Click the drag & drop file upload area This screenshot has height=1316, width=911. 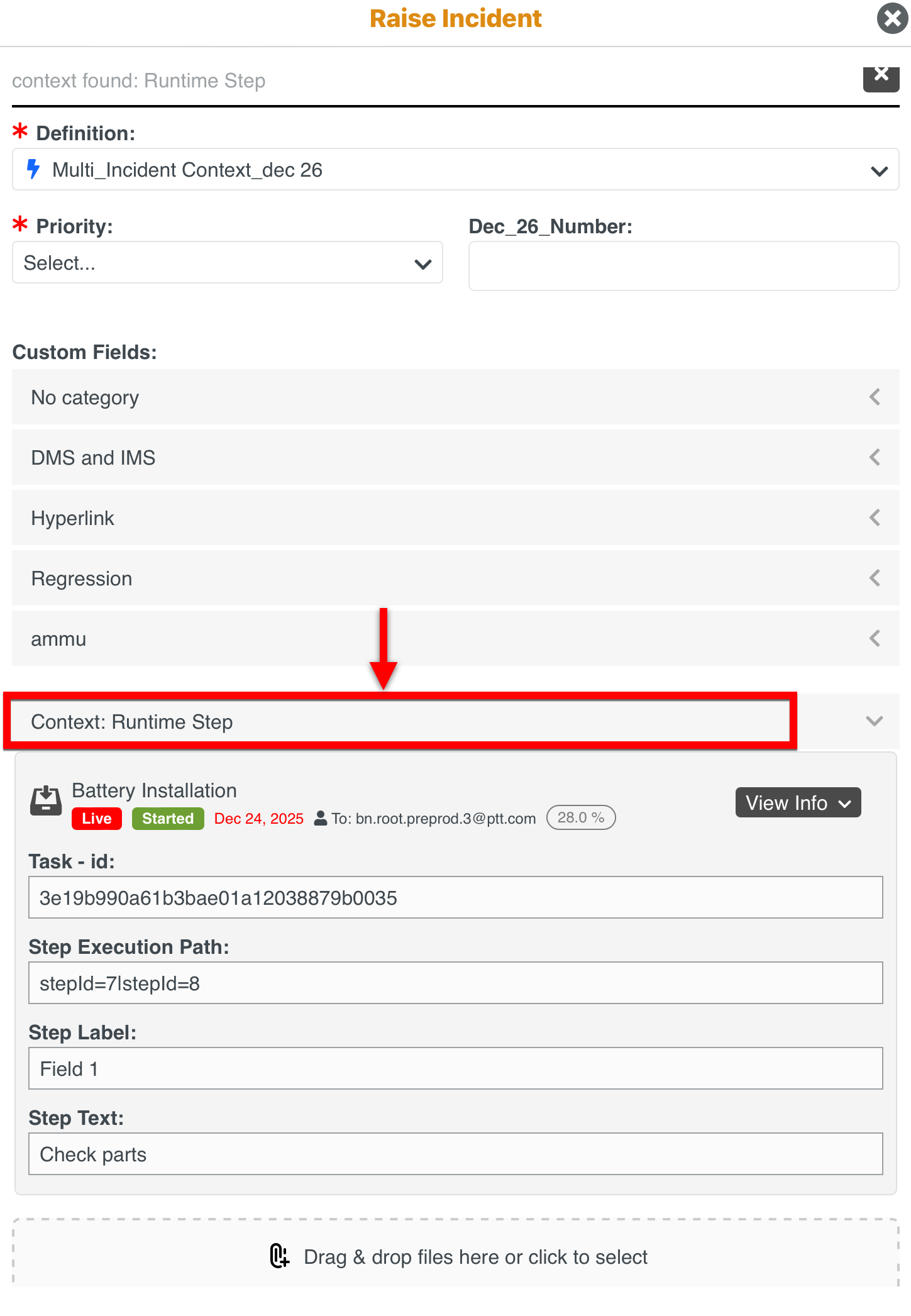(455, 1256)
